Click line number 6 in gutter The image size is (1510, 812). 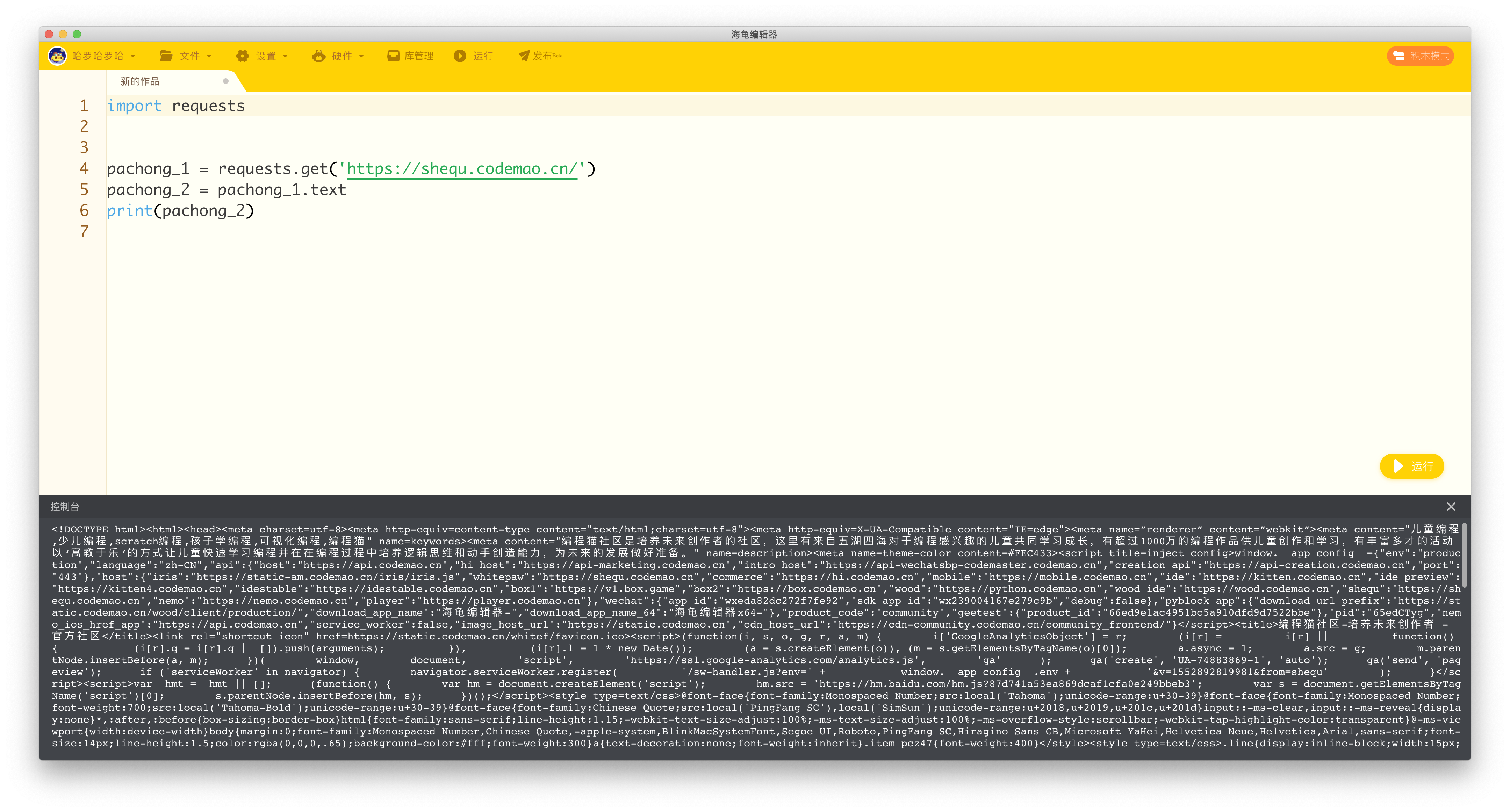point(84,211)
